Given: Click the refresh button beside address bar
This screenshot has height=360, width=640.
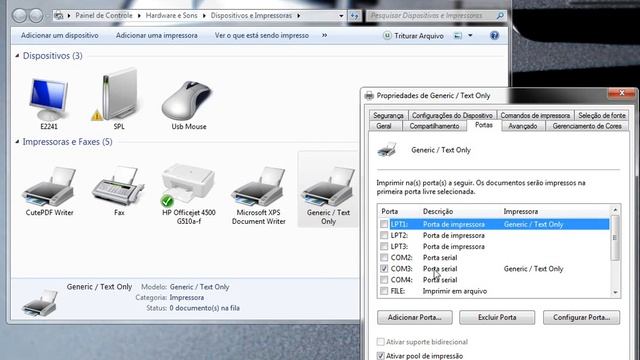Looking at the screenshot, I should pos(354,16).
